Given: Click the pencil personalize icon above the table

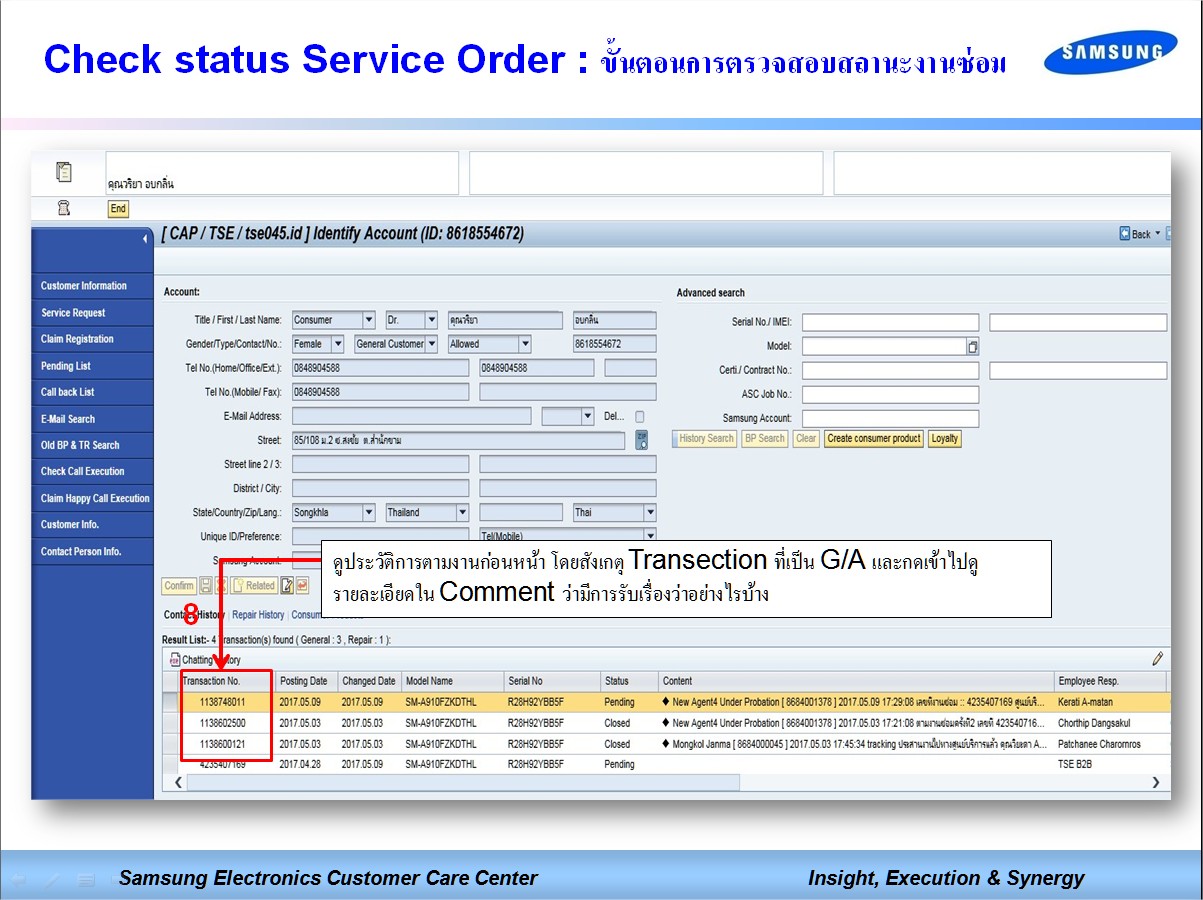Looking at the screenshot, I should [x=1157, y=658].
